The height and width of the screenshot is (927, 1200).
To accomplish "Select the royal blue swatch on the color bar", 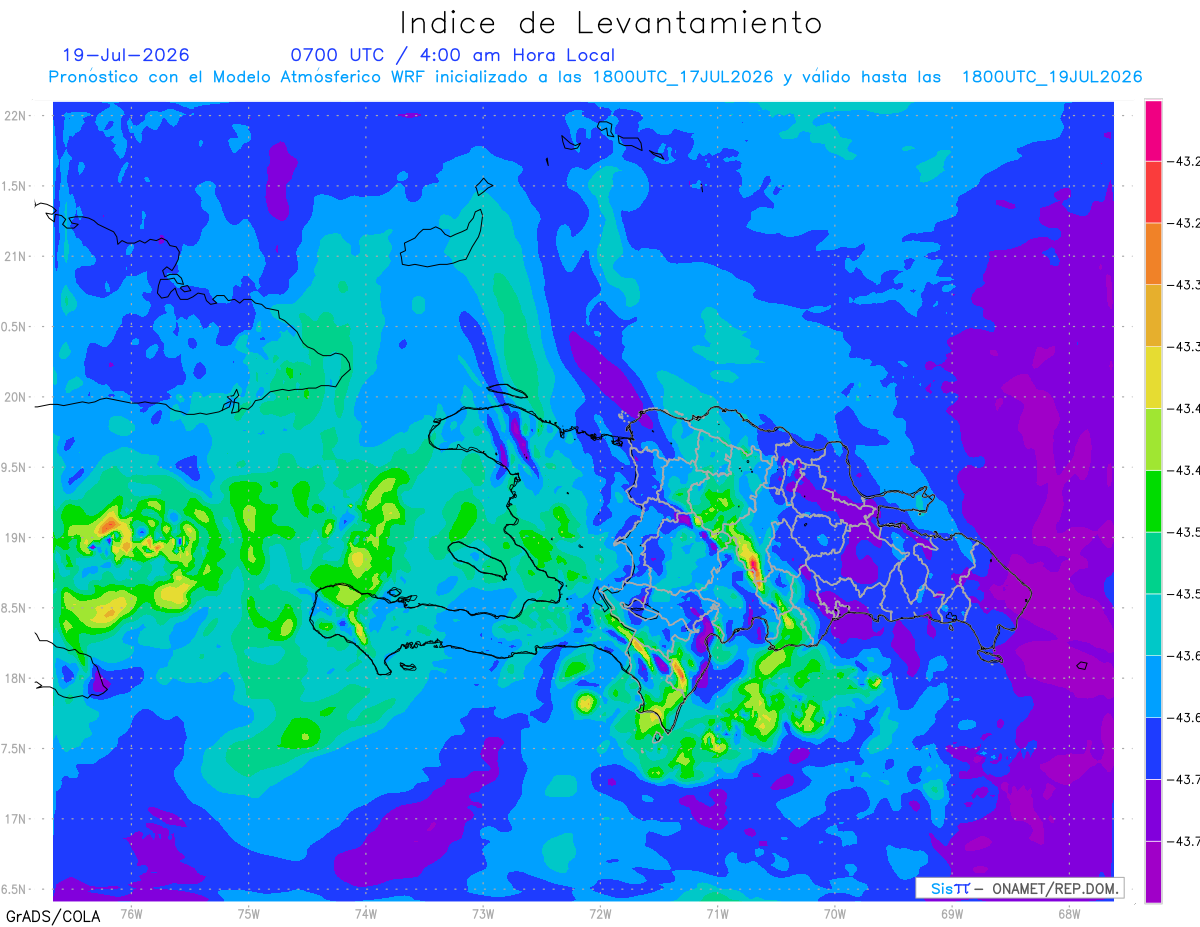I will (1153, 748).
